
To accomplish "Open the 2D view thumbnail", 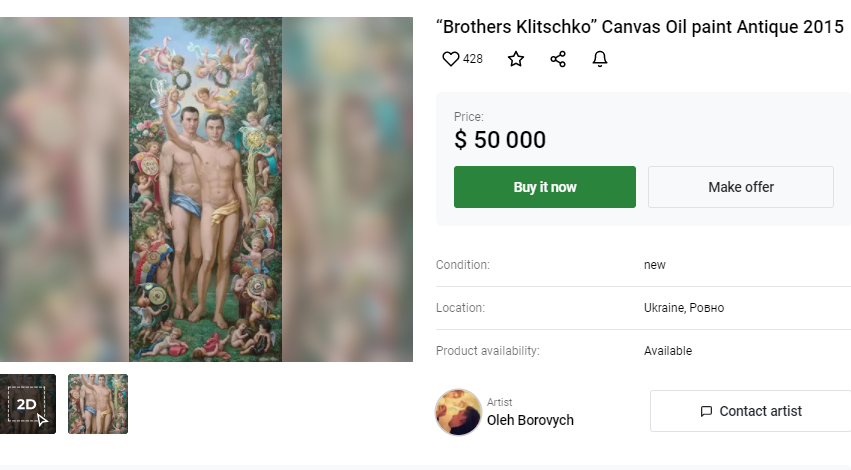I will coord(27,404).
